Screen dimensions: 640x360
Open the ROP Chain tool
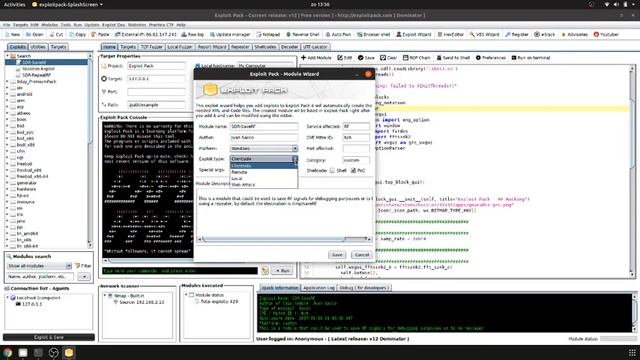(417, 58)
